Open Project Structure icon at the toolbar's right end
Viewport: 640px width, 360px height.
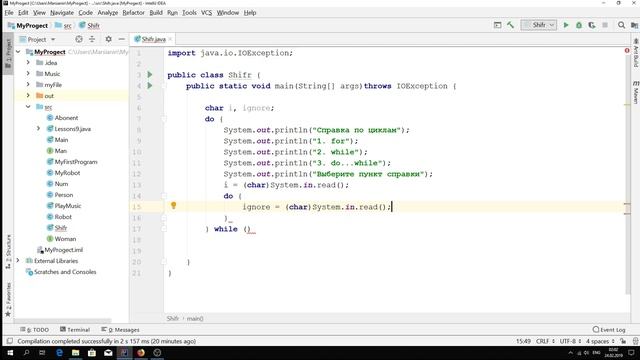pyautogui.click(x=634, y=25)
